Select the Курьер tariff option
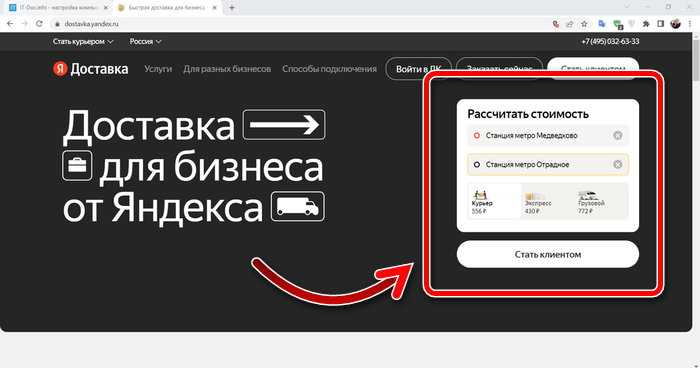Screen dimensions: 700x368 [x=494, y=201]
